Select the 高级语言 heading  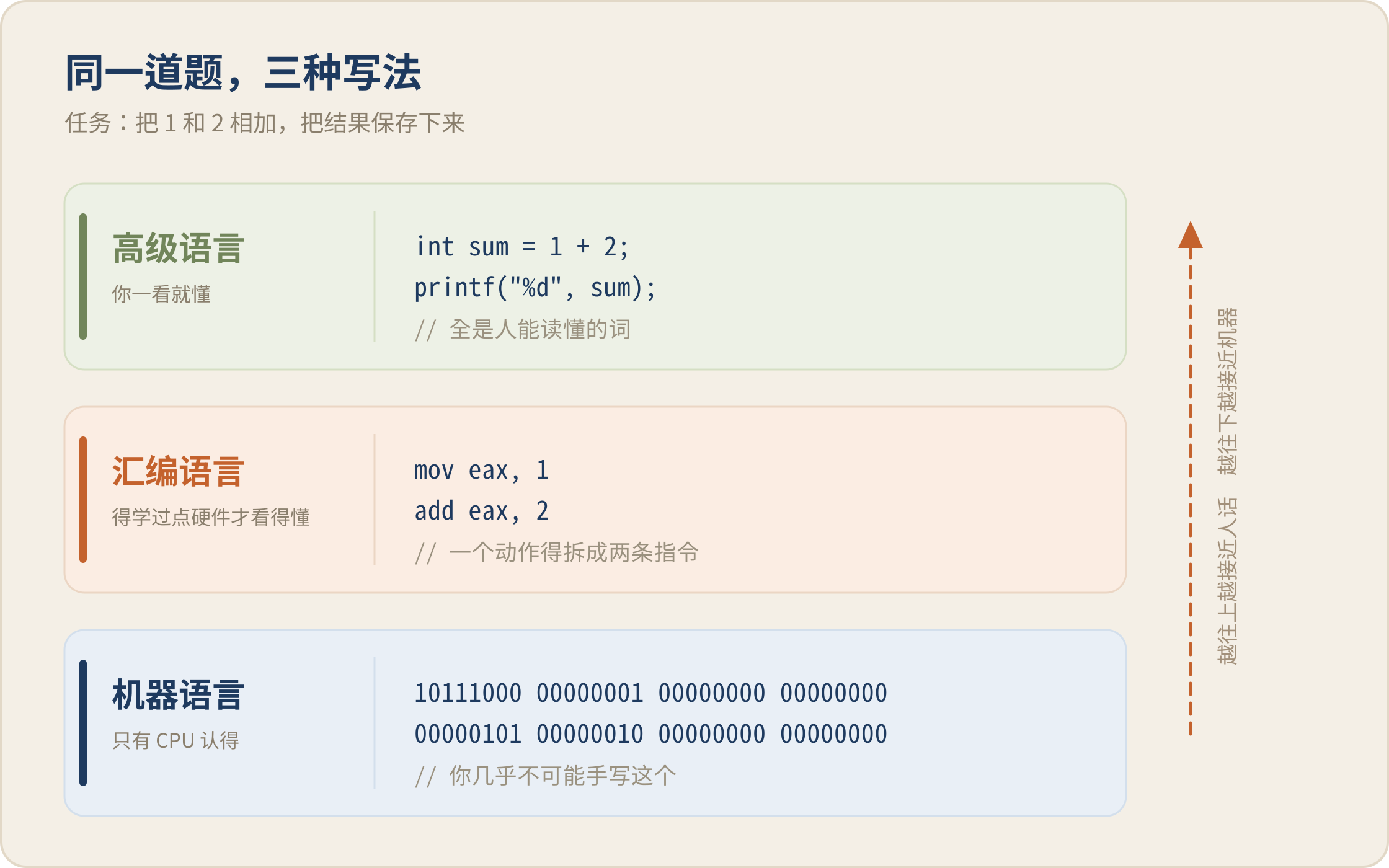coord(179,249)
